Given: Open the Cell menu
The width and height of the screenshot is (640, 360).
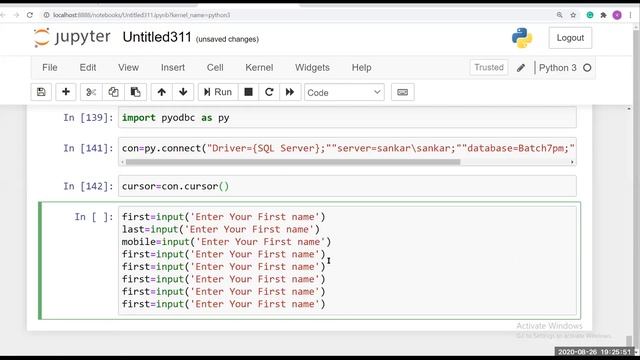Looking at the screenshot, I should tap(215, 68).
